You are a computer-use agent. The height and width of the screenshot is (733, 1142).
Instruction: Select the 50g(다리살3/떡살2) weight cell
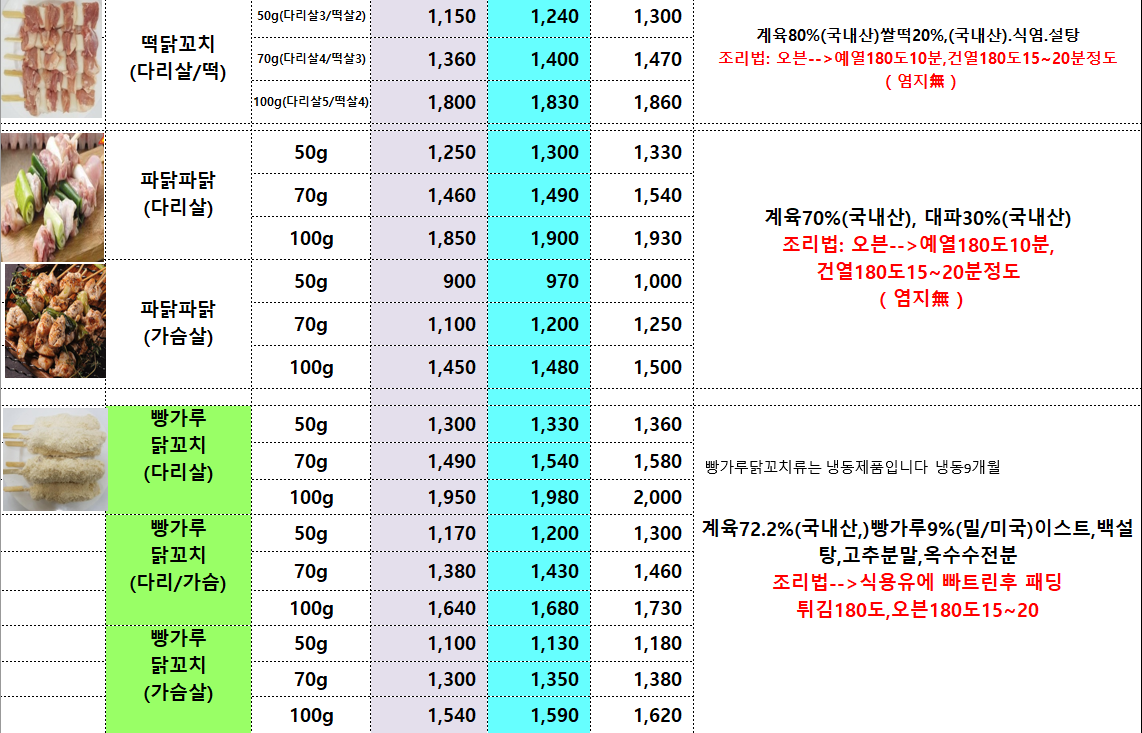pyautogui.click(x=311, y=17)
